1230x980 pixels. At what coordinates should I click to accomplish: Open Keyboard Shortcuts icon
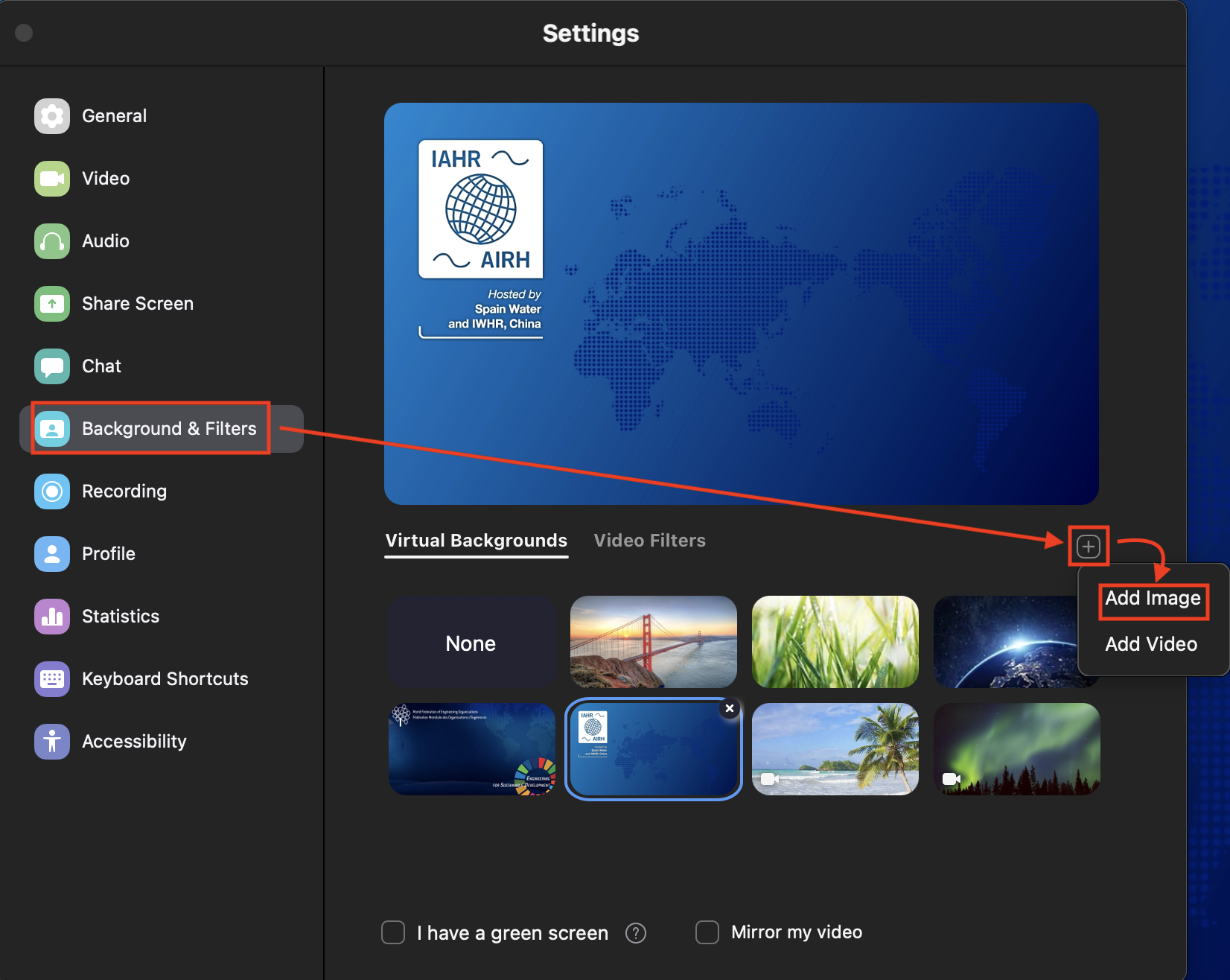tap(52, 679)
